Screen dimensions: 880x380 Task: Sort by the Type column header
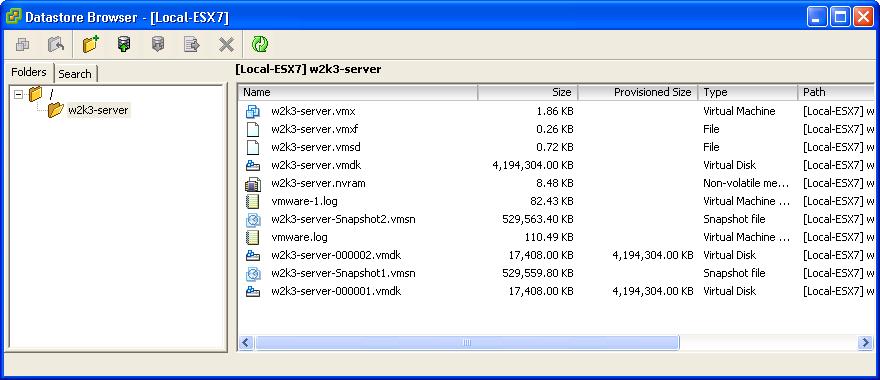(x=748, y=93)
